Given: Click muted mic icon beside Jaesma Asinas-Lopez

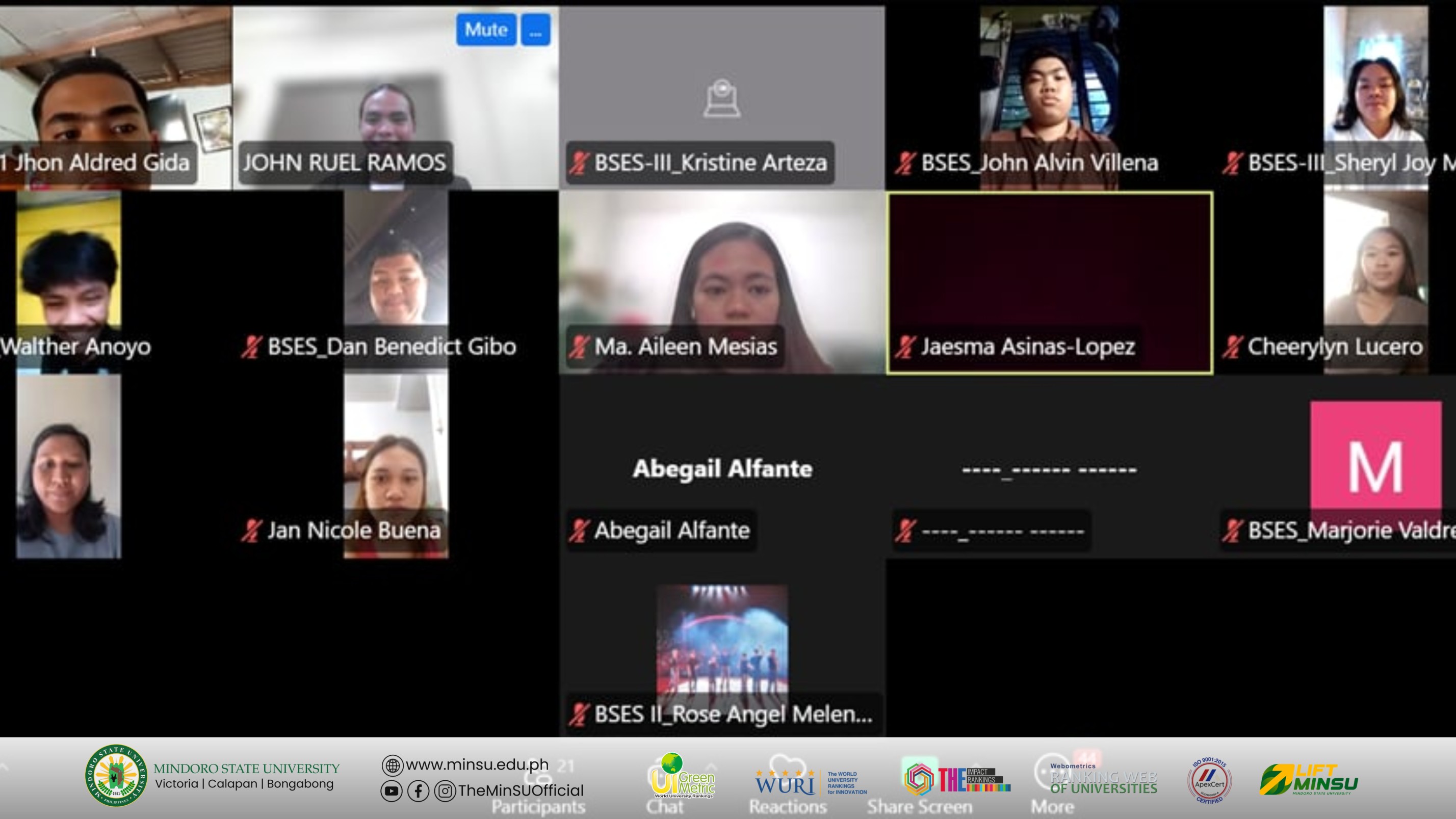Looking at the screenshot, I should 905,347.
